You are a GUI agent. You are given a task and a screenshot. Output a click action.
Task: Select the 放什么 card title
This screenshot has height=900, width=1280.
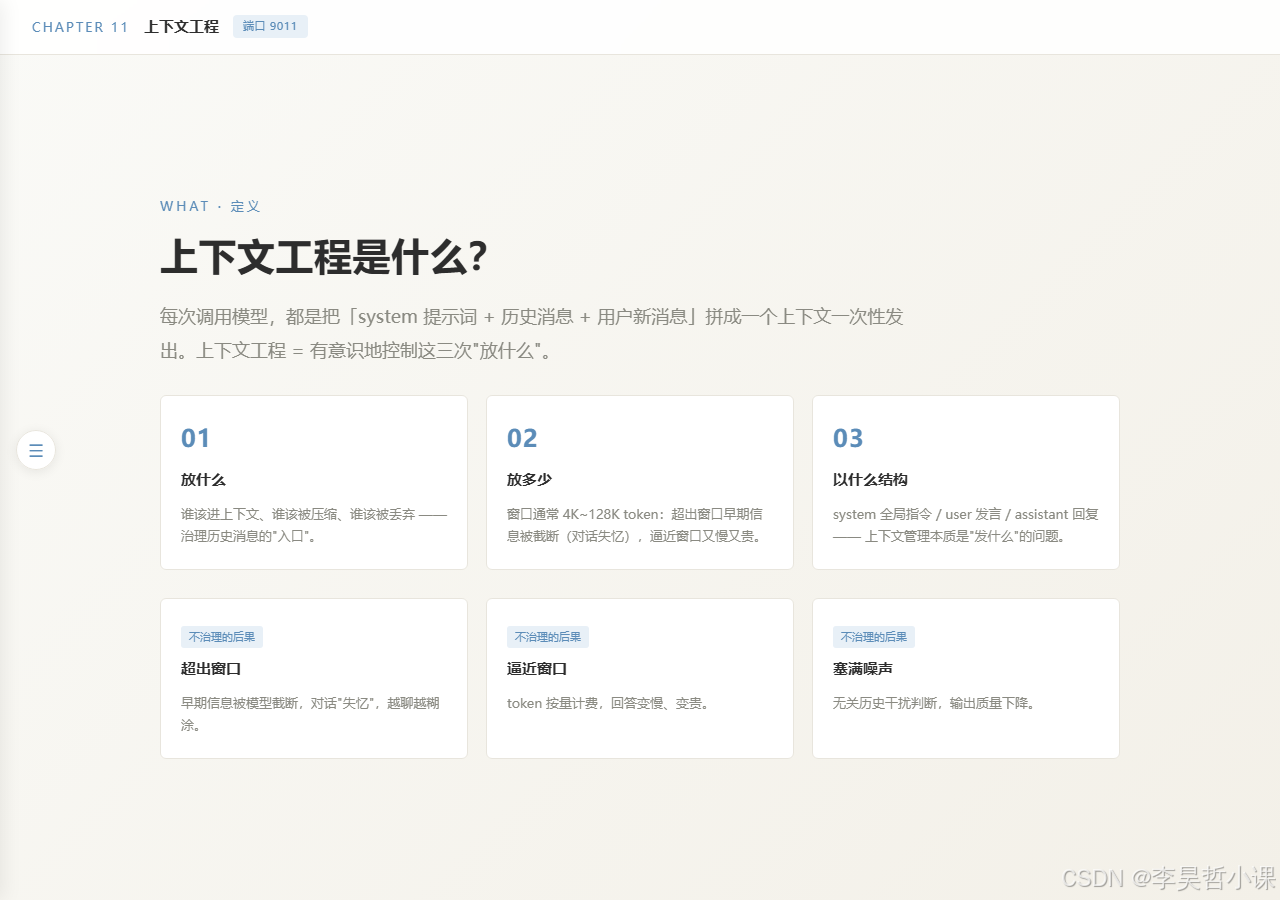203,480
